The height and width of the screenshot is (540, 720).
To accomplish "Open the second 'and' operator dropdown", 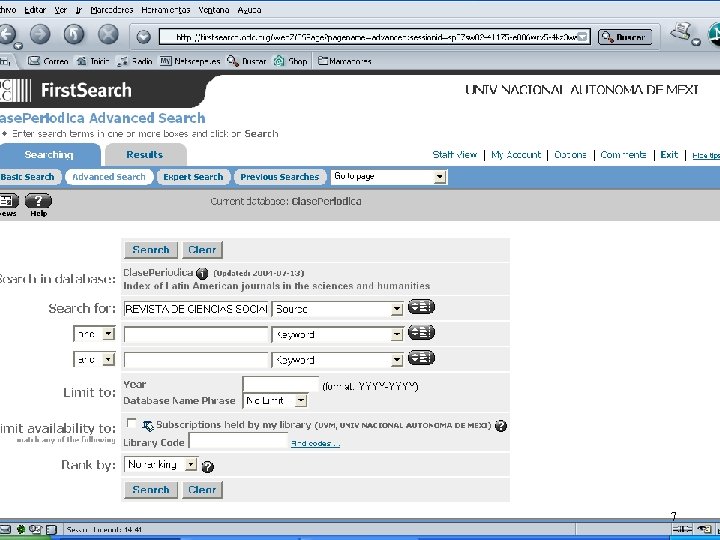I will tap(94, 359).
